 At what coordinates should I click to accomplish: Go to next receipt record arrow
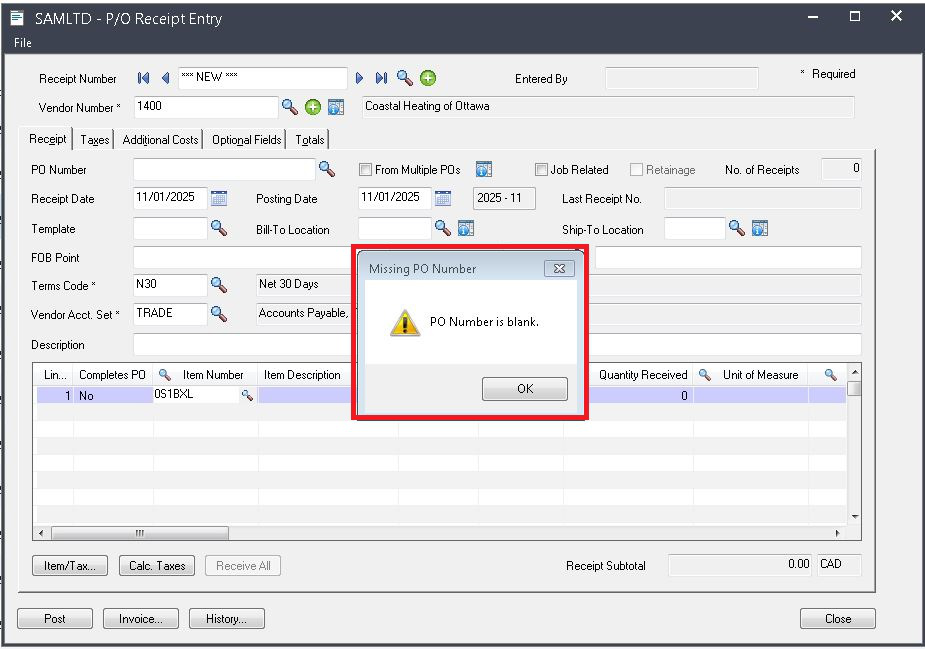click(360, 78)
